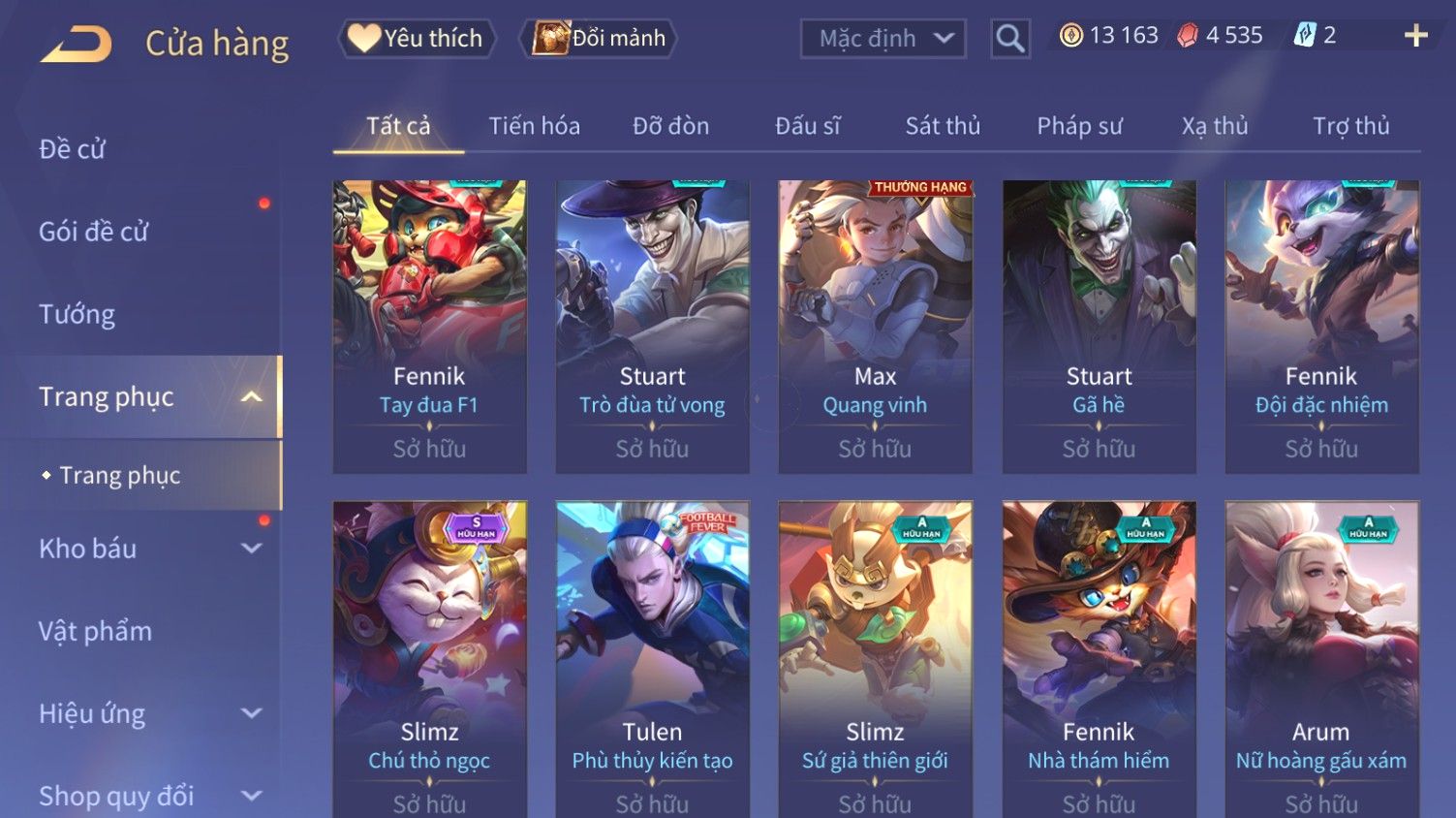The height and width of the screenshot is (818, 1456).
Task: Select the Stuart Gã hề skin card
Action: [x=1099, y=326]
